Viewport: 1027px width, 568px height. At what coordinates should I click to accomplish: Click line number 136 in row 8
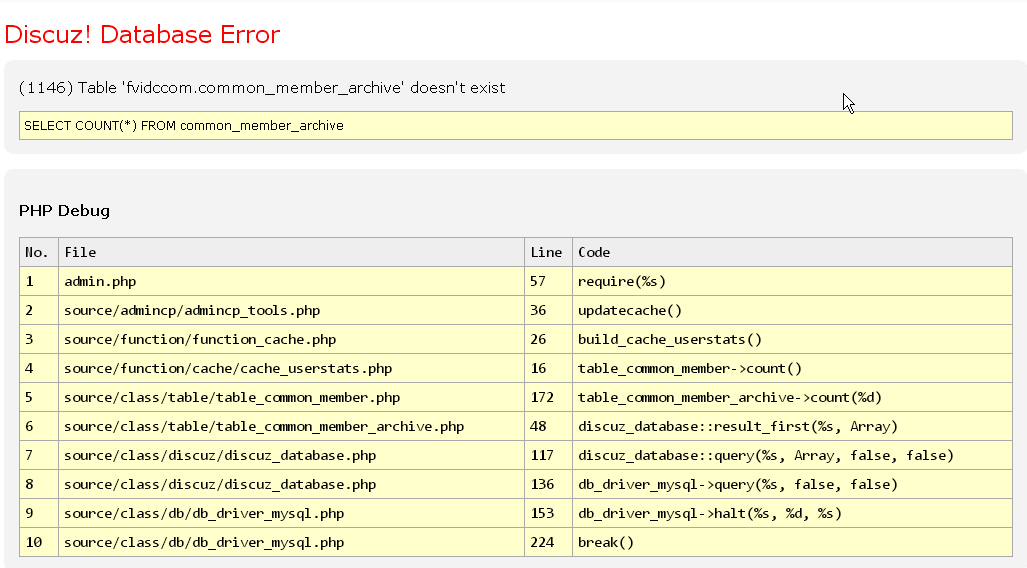point(542,484)
